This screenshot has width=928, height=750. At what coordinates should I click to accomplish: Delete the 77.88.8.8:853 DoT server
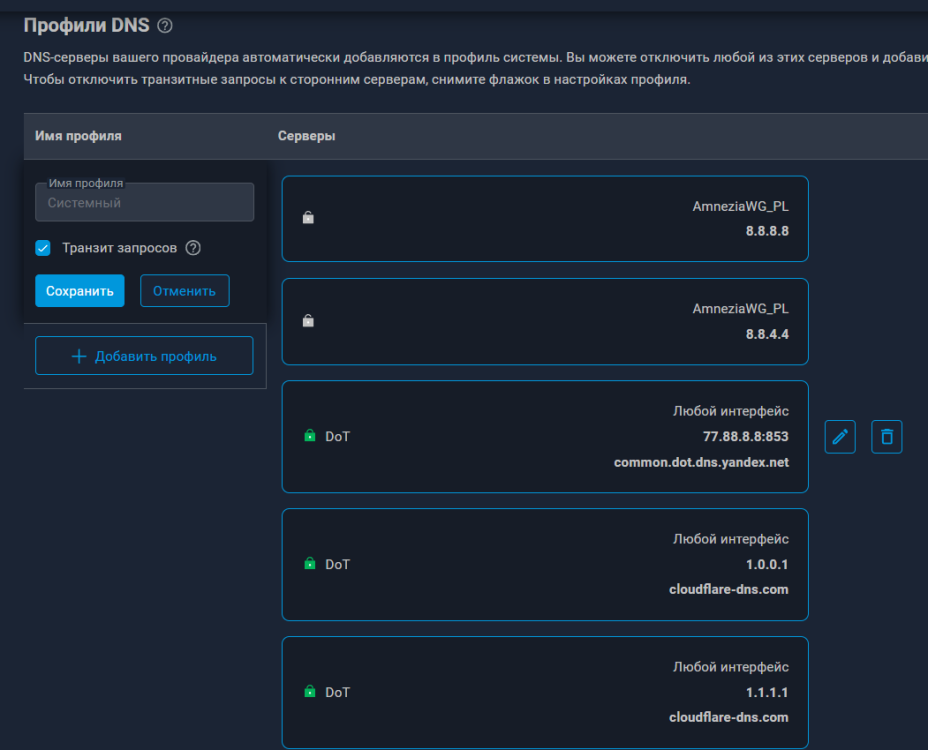coord(886,437)
